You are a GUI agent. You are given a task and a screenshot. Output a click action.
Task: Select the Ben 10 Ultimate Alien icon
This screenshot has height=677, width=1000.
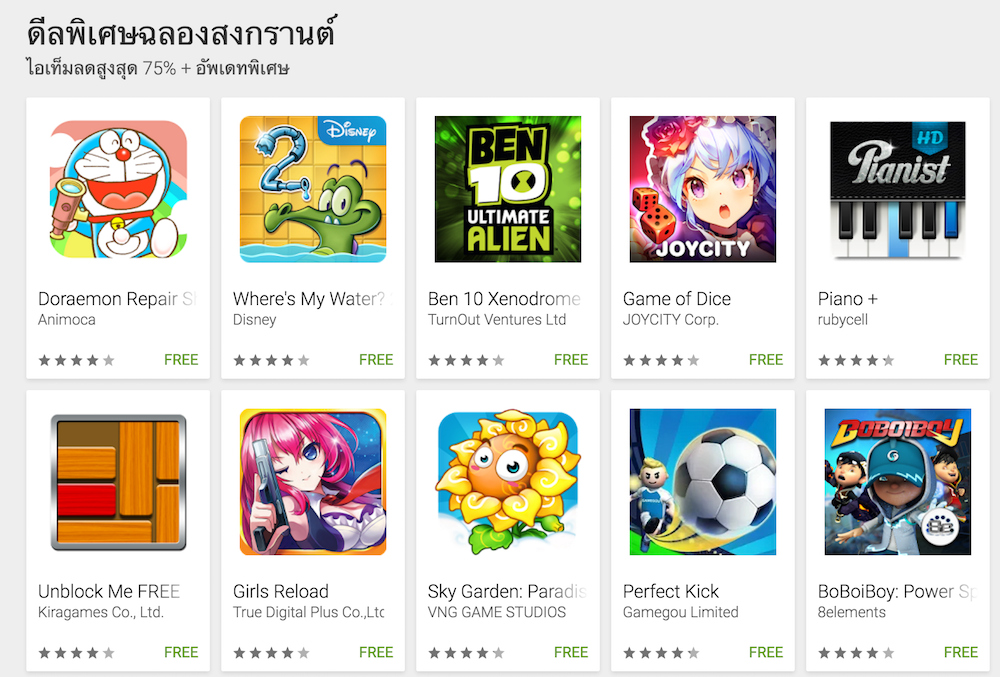(508, 189)
